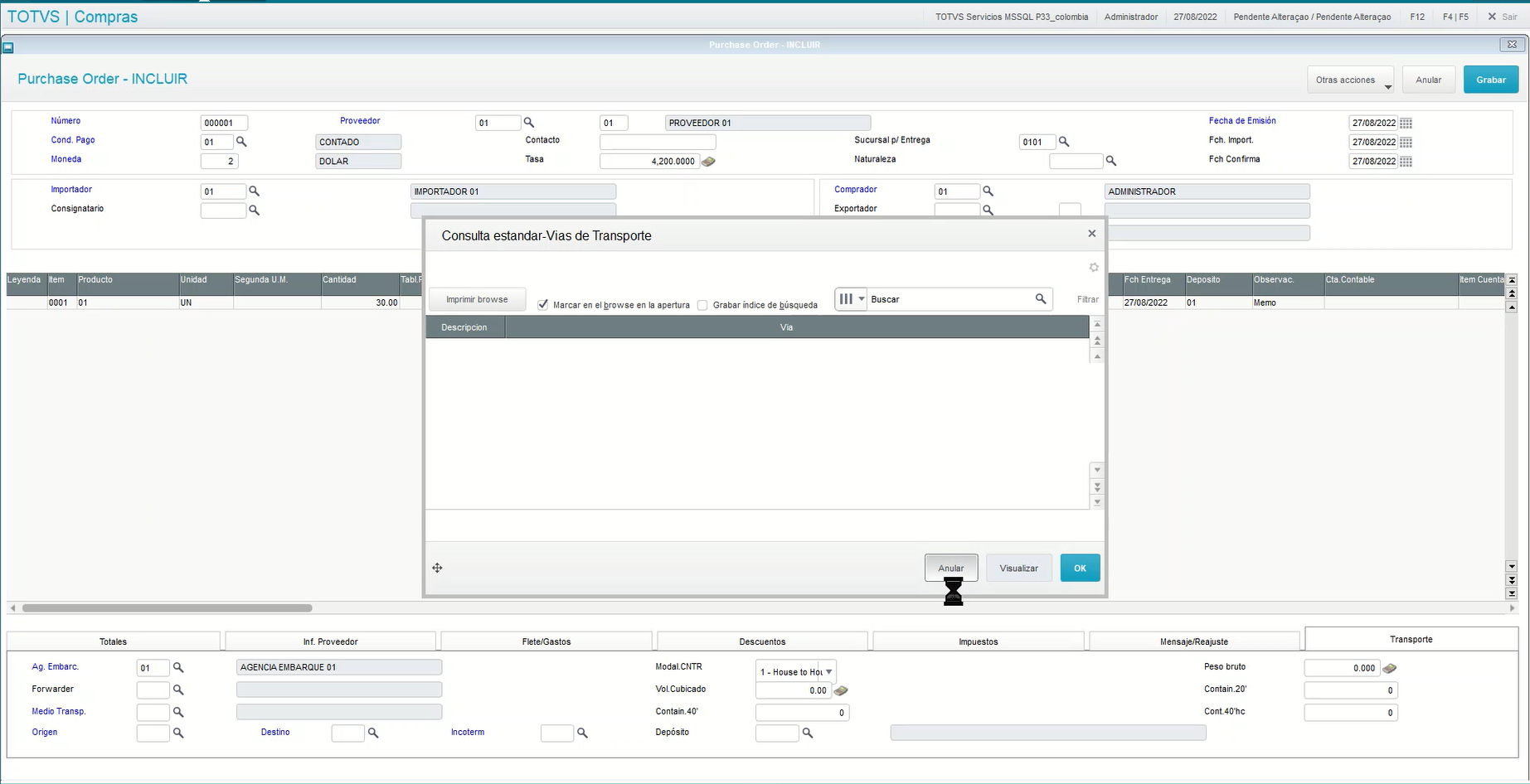Click the calendar icon beside Fecha de Emisión
The image size is (1530, 784).
[1405, 123]
